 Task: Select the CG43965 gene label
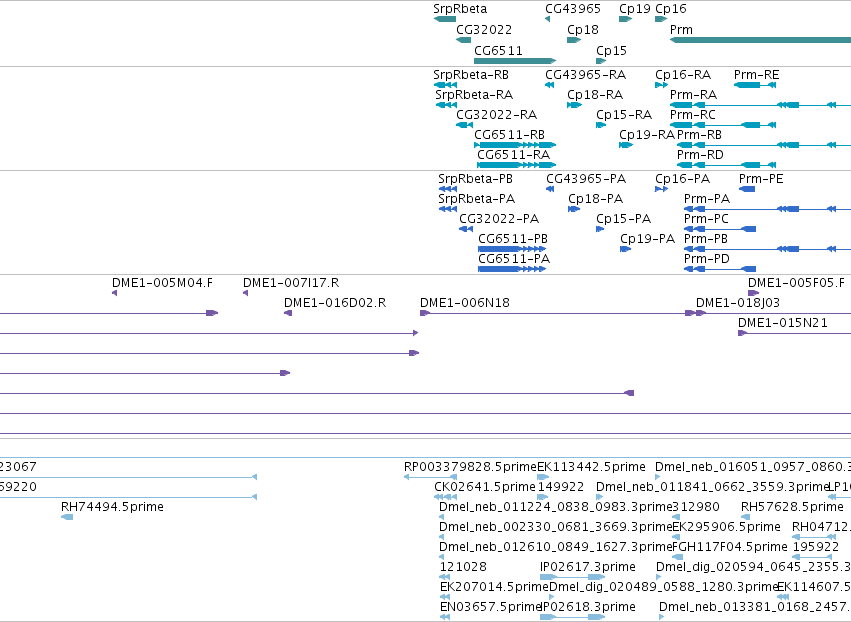pos(573,9)
